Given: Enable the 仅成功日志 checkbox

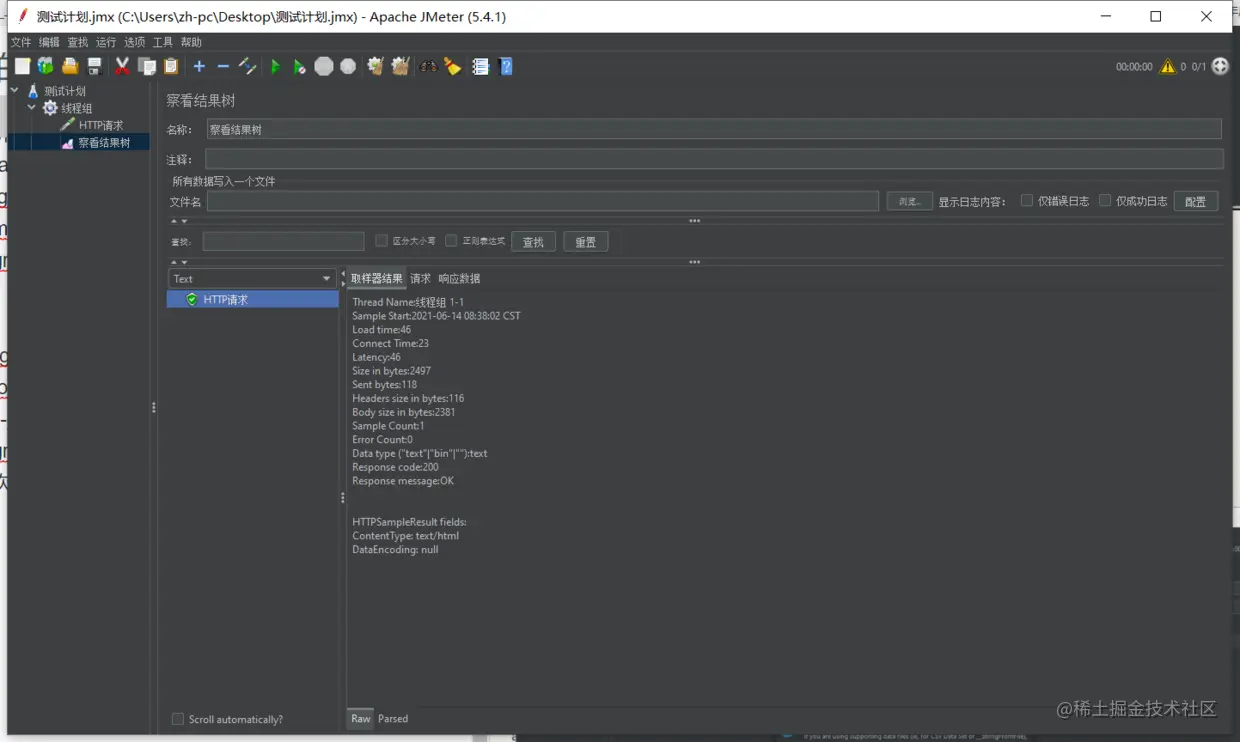Looking at the screenshot, I should (x=1105, y=200).
